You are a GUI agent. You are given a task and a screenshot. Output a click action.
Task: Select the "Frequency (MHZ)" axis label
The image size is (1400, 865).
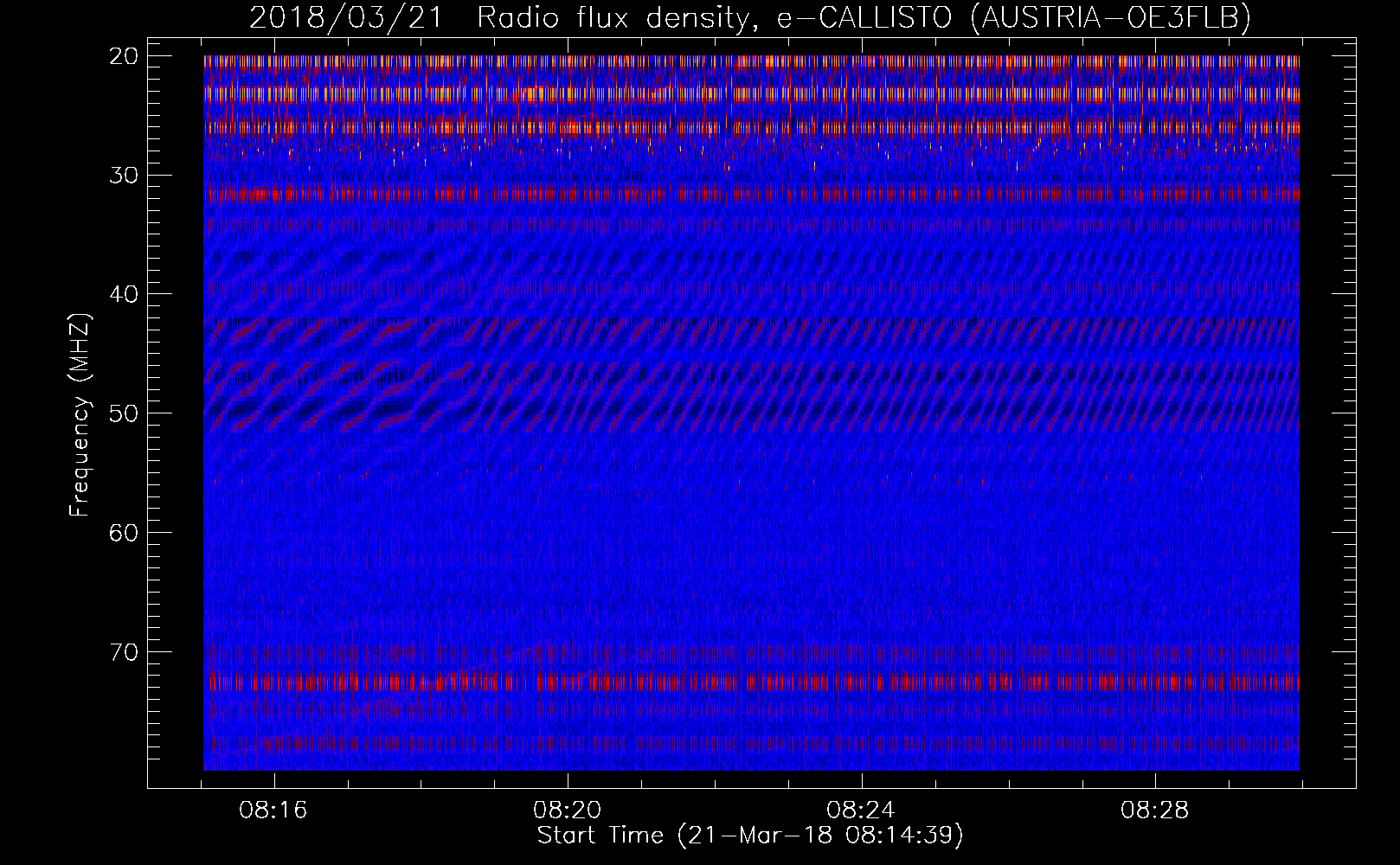80,415
